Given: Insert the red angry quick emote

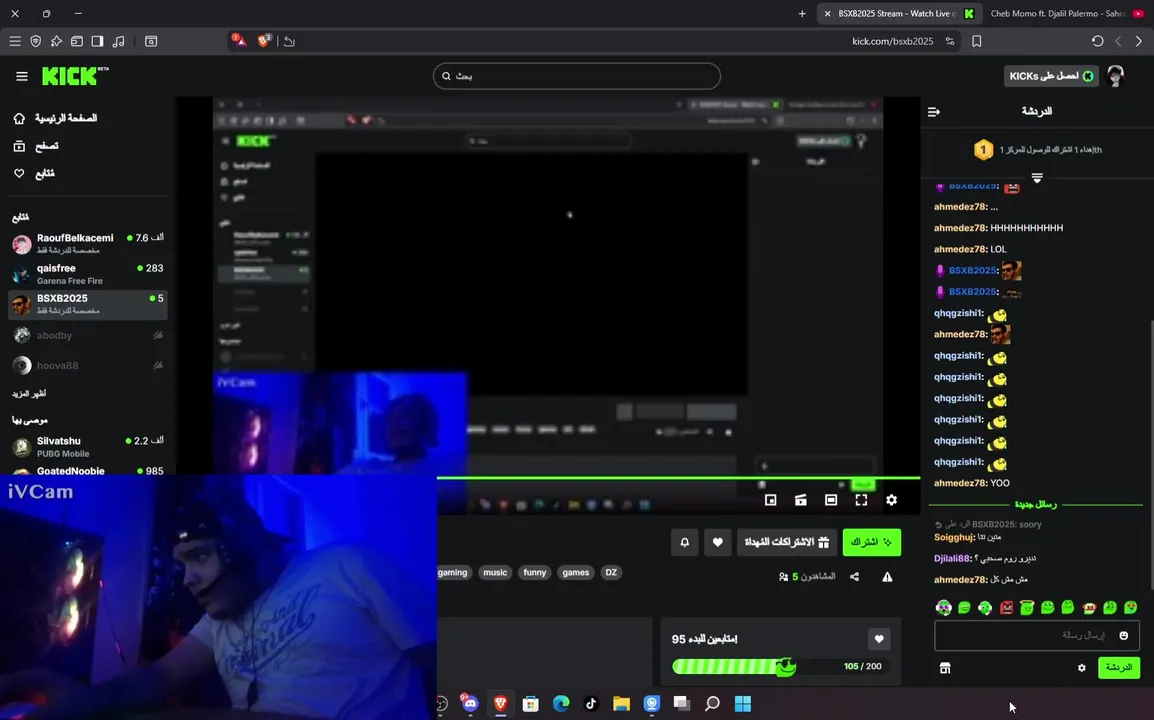Looking at the screenshot, I should pyautogui.click(x=1006, y=607).
